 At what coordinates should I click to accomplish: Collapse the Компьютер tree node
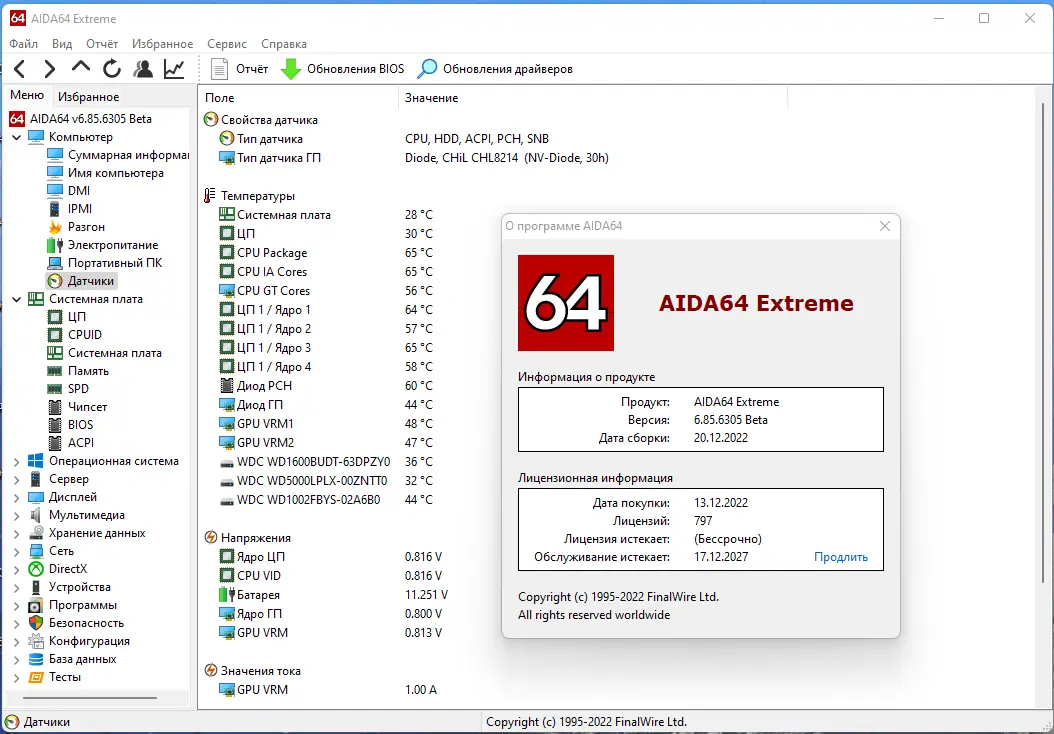[17, 137]
